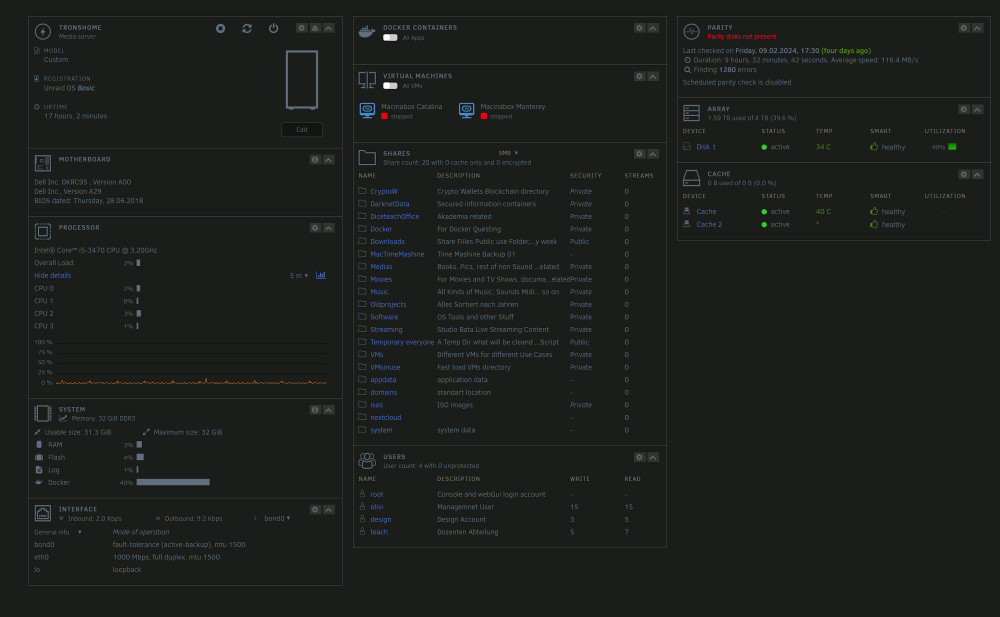Click eject icon in Tronshome header
This screenshot has width=1000, height=617.
point(315,28)
